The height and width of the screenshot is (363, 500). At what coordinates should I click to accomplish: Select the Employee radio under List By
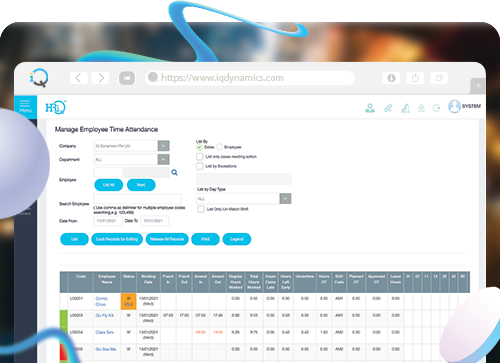point(219,147)
